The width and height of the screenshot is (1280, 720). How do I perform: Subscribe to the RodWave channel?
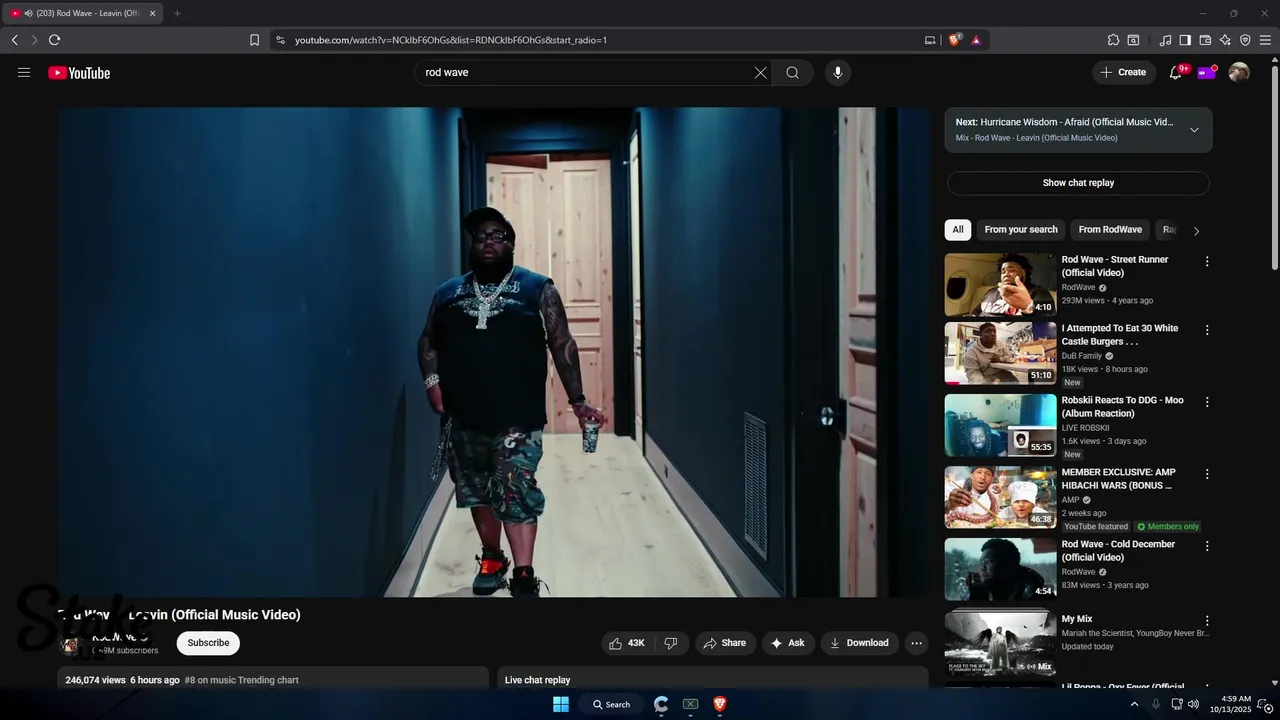tap(208, 643)
